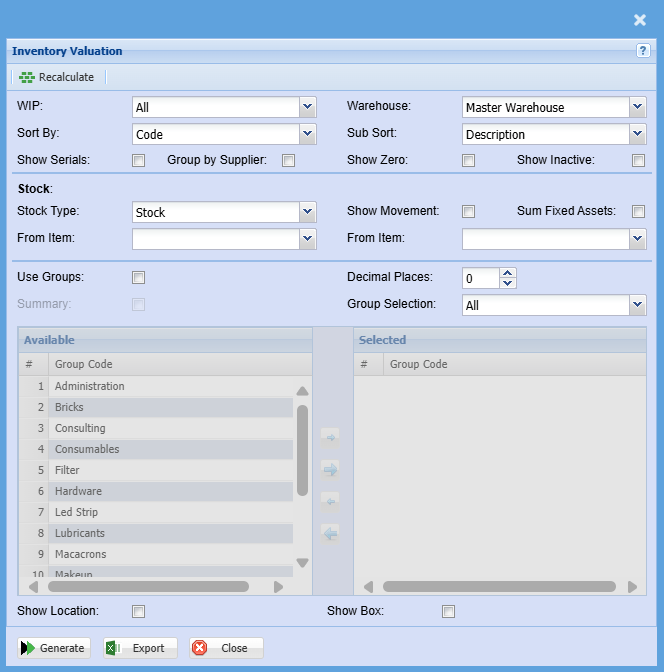Image resolution: width=664 pixels, height=672 pixels.
Task: Click the small left arrow to remove selected group
Action: point(330,500)
